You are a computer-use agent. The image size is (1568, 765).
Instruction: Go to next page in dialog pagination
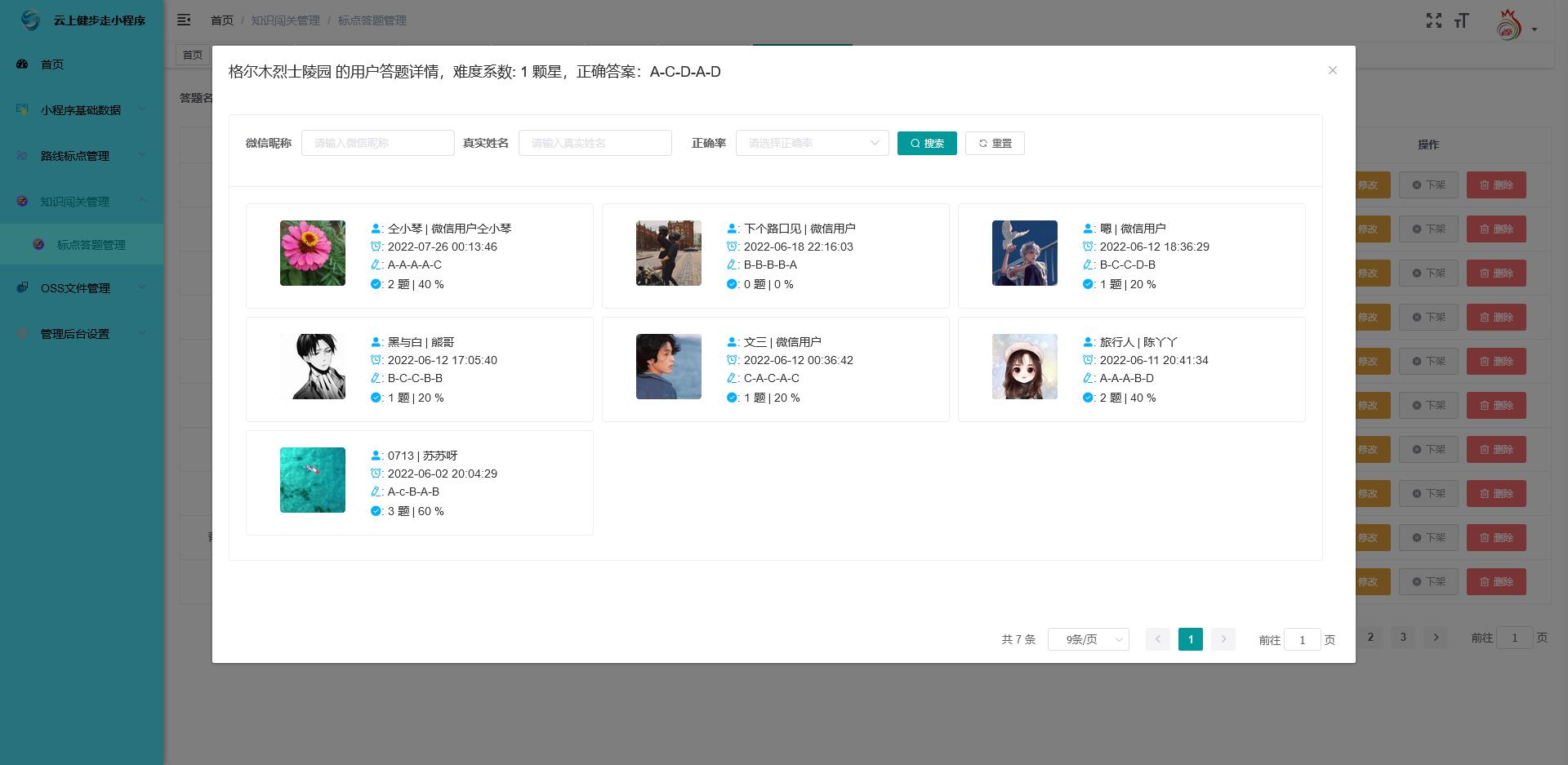point(1223,639)
